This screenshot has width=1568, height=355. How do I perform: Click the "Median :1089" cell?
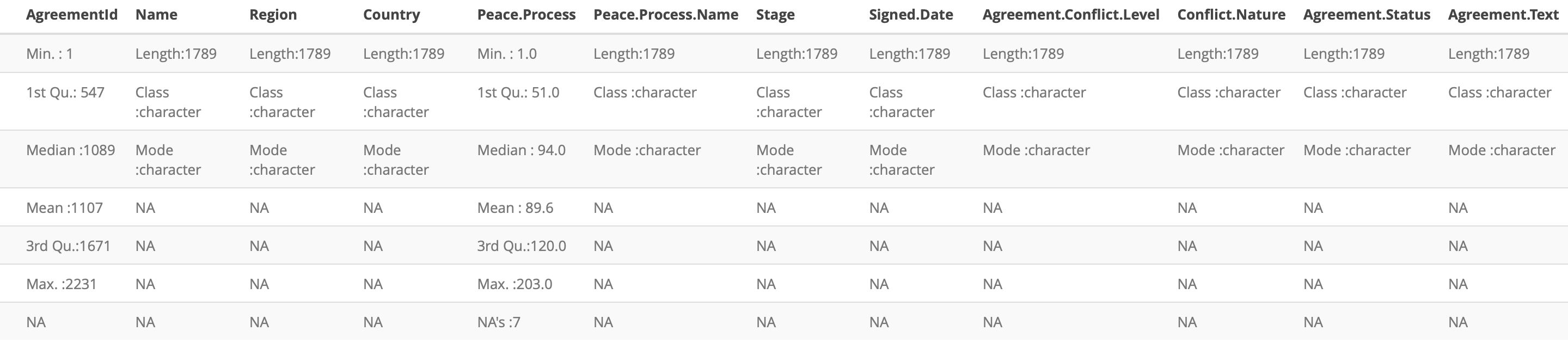71,150
